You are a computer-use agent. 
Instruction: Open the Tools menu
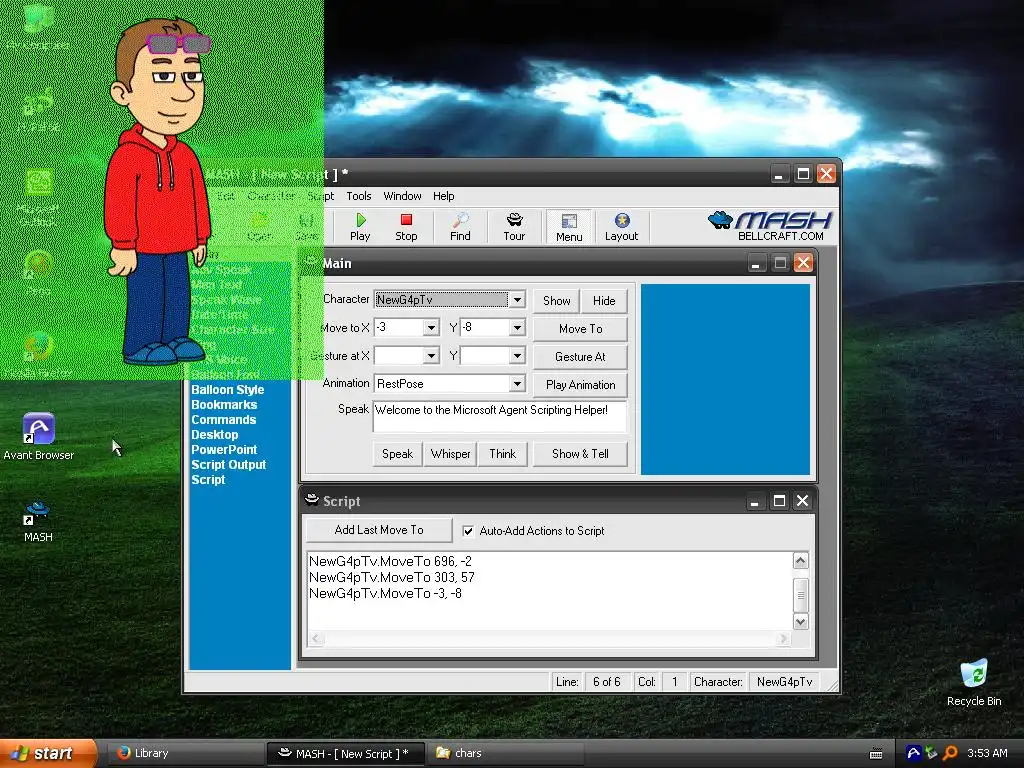coord(359,196)
